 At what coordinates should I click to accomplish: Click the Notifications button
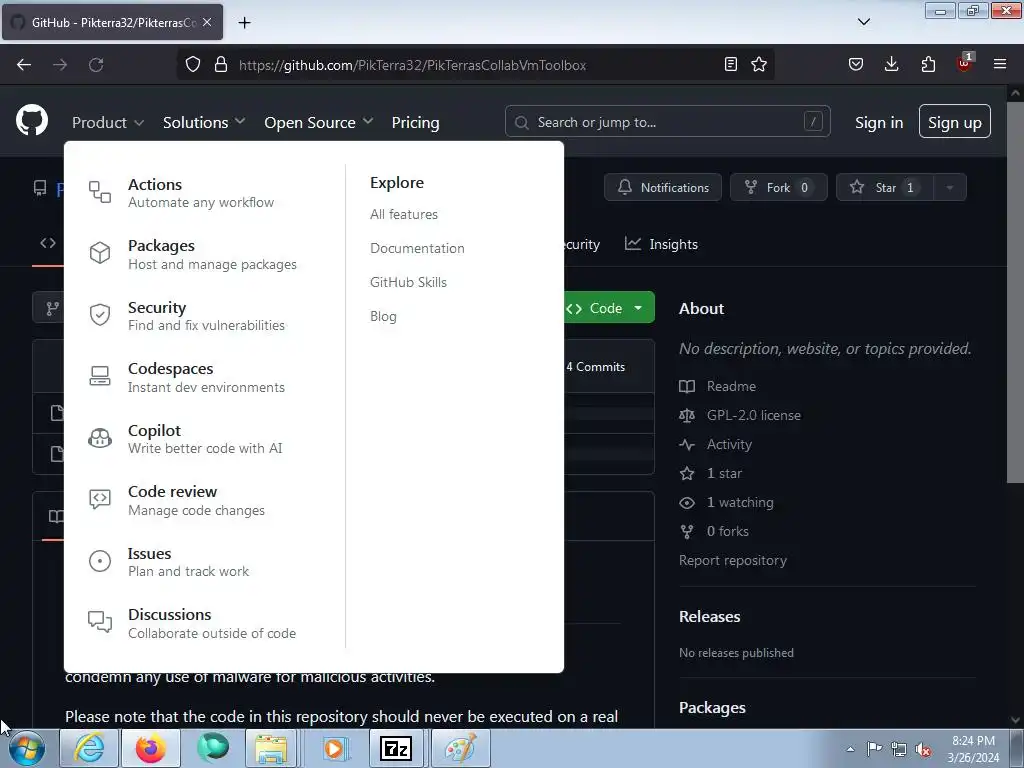(663, 187)
